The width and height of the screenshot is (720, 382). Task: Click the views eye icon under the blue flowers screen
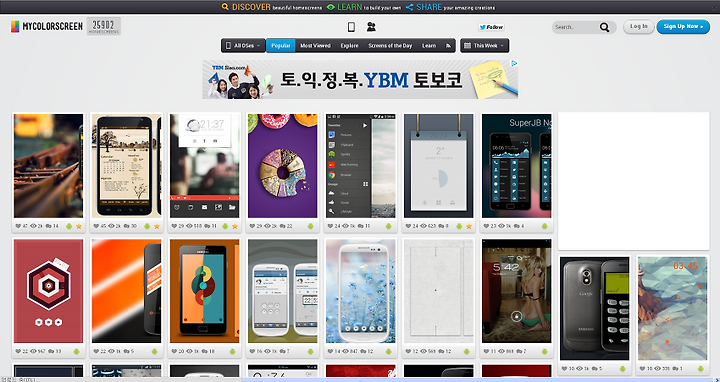(345, 351)
